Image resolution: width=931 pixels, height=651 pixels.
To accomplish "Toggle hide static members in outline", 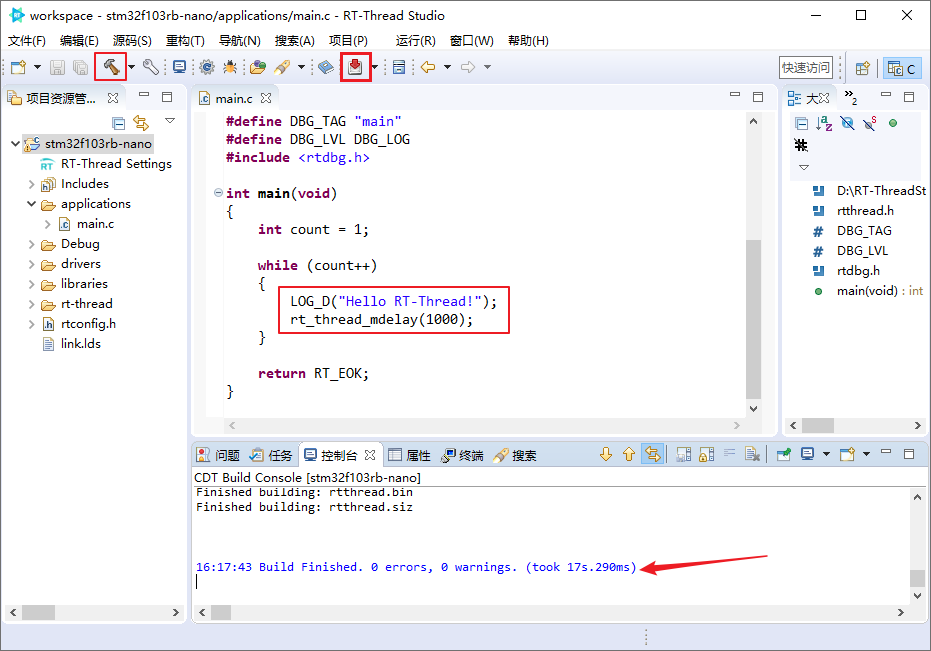I will (x=870, y=123).
